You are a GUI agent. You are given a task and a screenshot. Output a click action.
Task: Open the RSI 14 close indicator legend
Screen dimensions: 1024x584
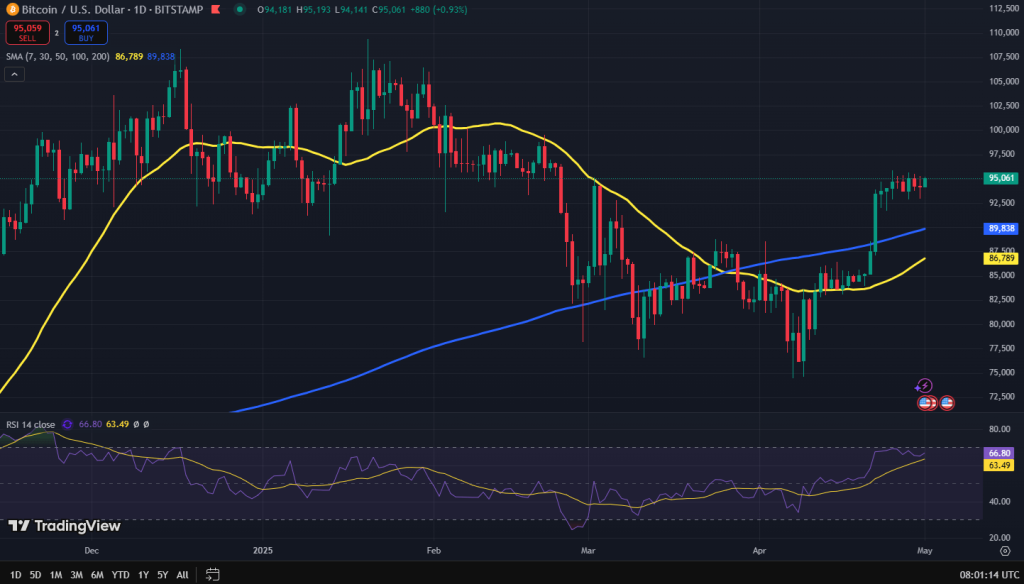click(x=30, y=424)
